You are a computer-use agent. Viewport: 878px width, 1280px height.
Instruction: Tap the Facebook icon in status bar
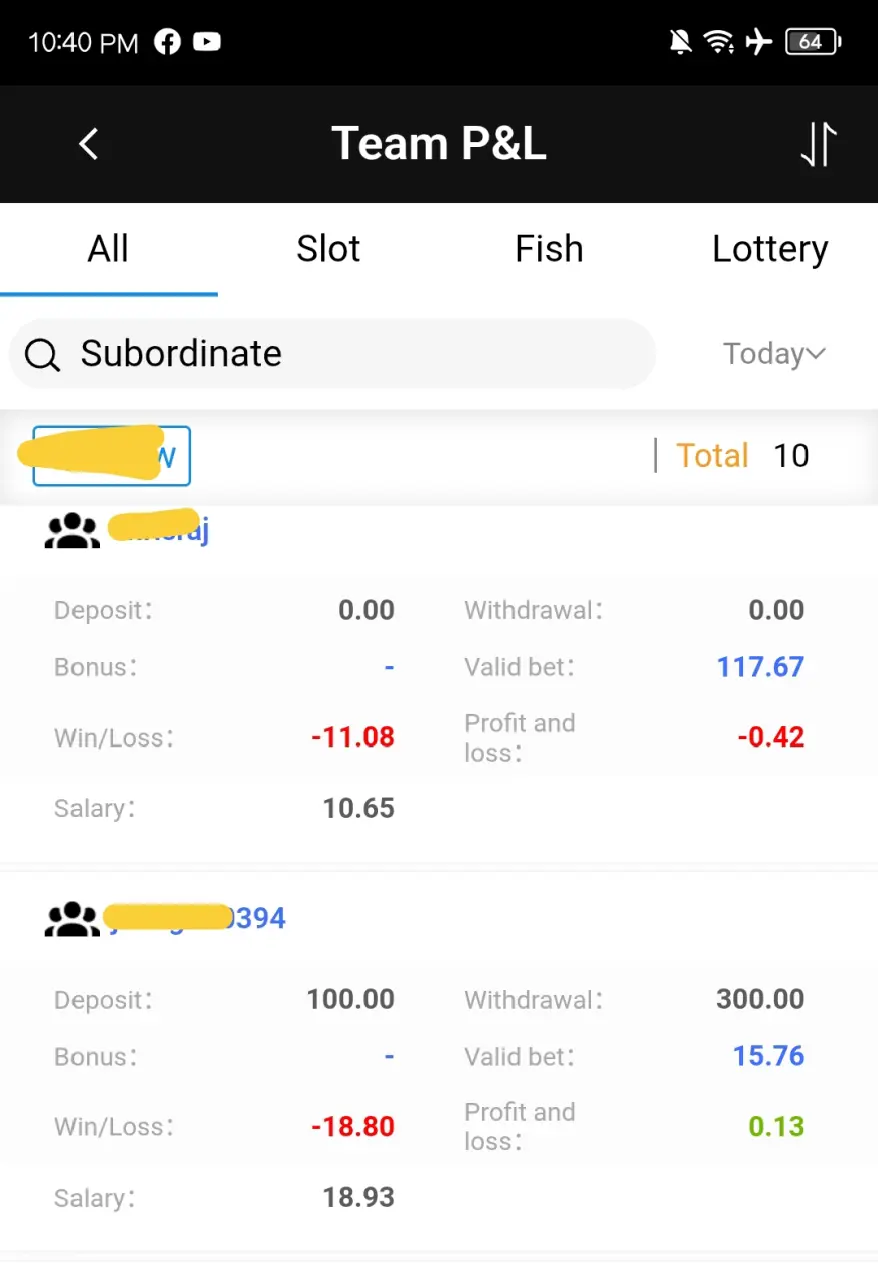click(167, 42)
